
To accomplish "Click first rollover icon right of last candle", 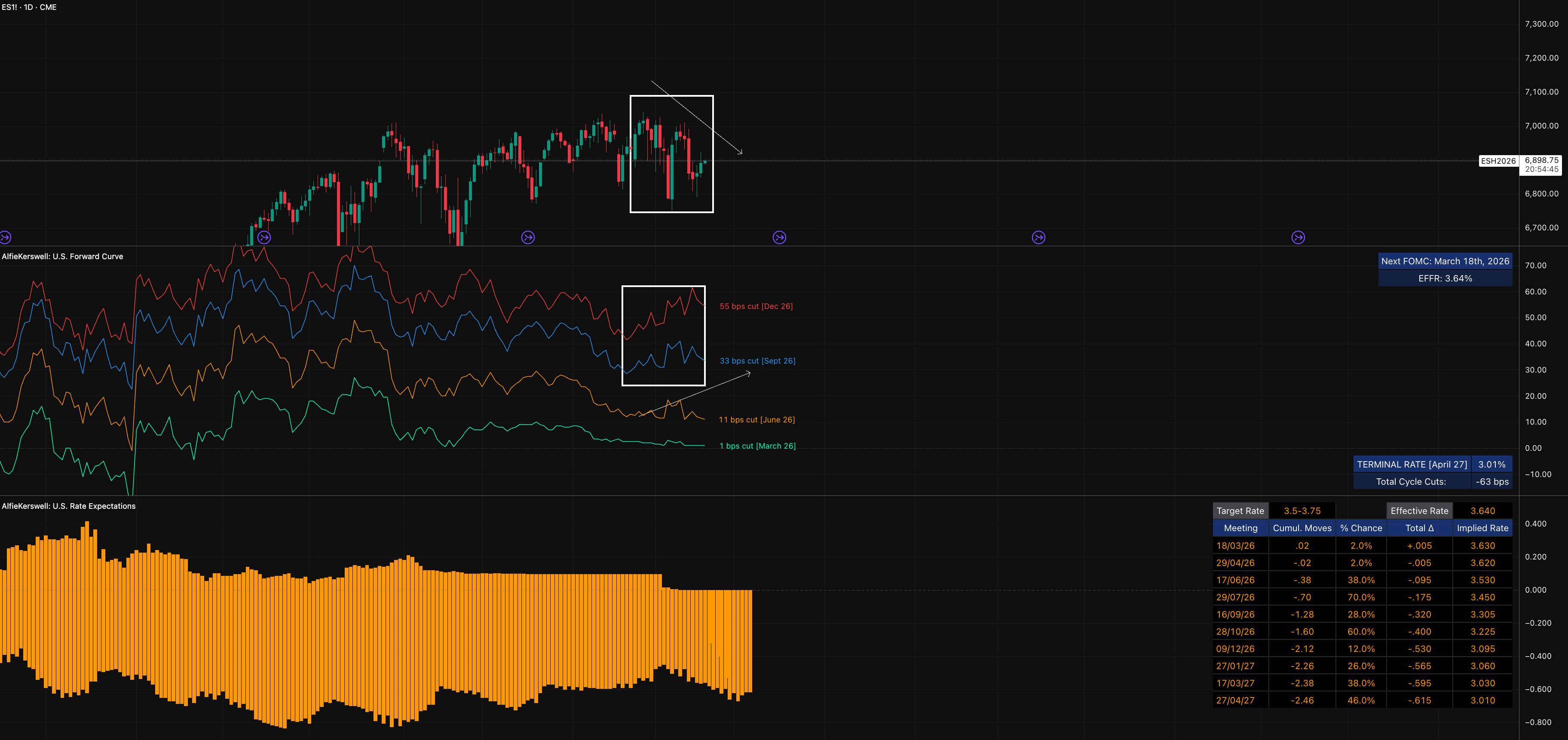I will 779,237.
